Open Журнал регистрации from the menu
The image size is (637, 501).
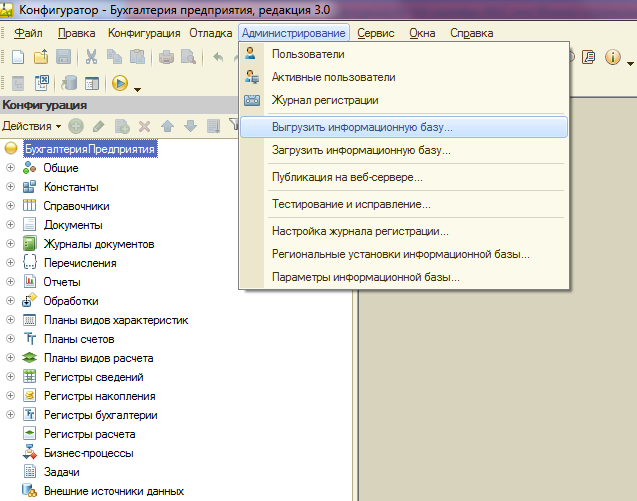(x=325, y=100)
